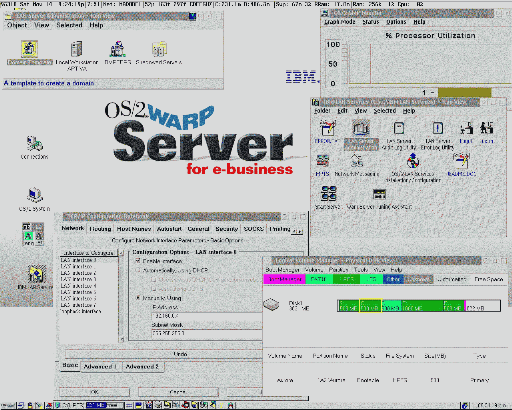Toggle the Enable interface checkbox

pyautogui.click(x=138, y=260)
